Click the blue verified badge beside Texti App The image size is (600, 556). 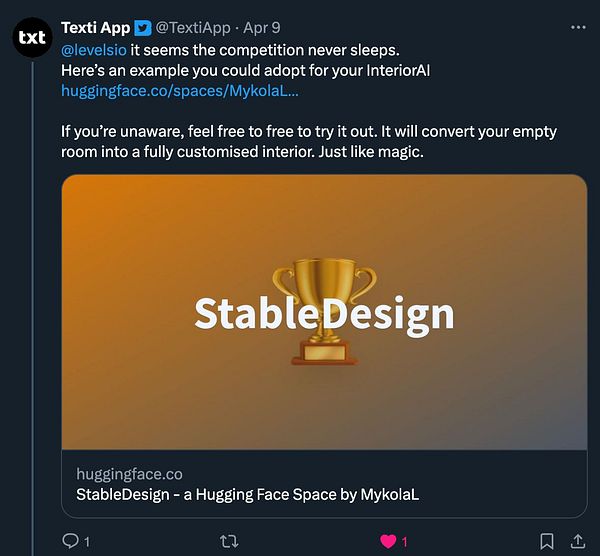[143, 28]
